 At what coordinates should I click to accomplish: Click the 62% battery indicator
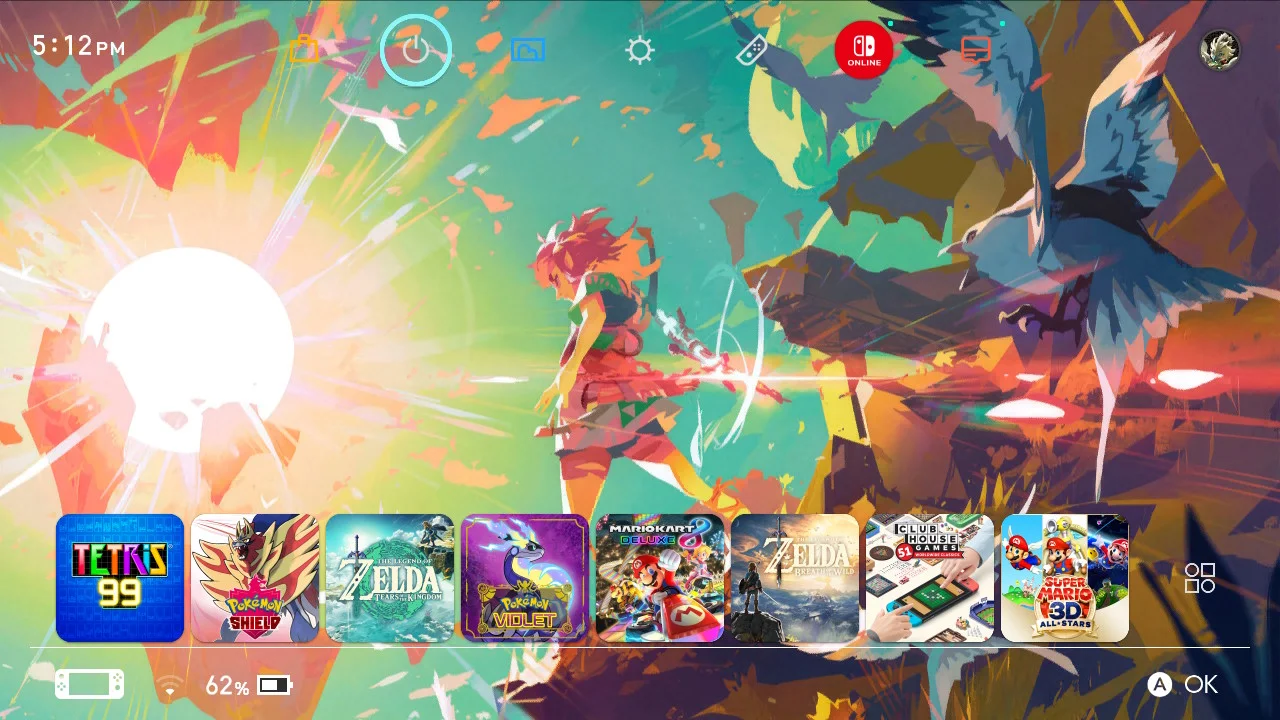(248, 686)
